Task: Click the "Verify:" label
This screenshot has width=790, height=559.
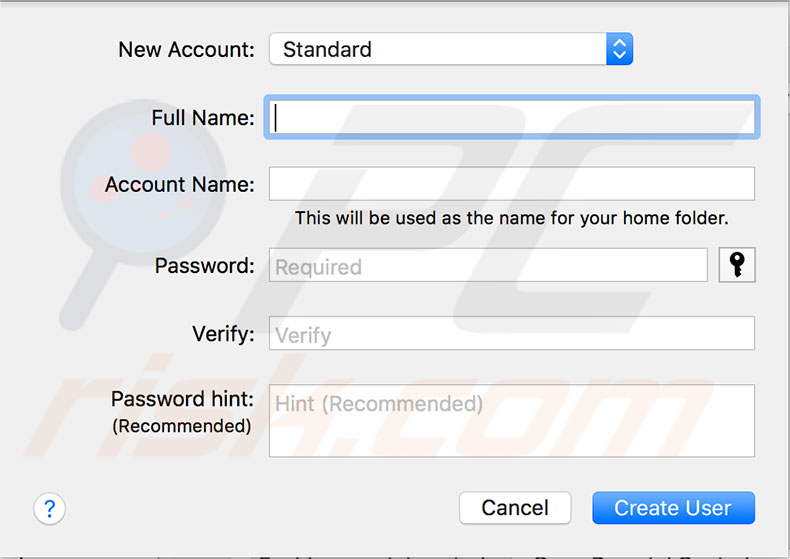Action: [223, 334]
